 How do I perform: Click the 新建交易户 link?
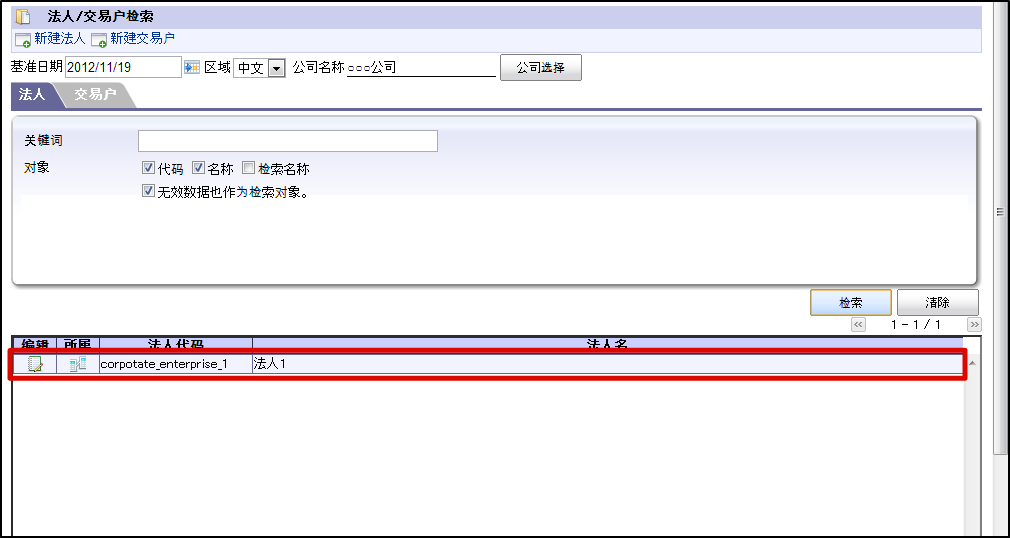(142, 39)
